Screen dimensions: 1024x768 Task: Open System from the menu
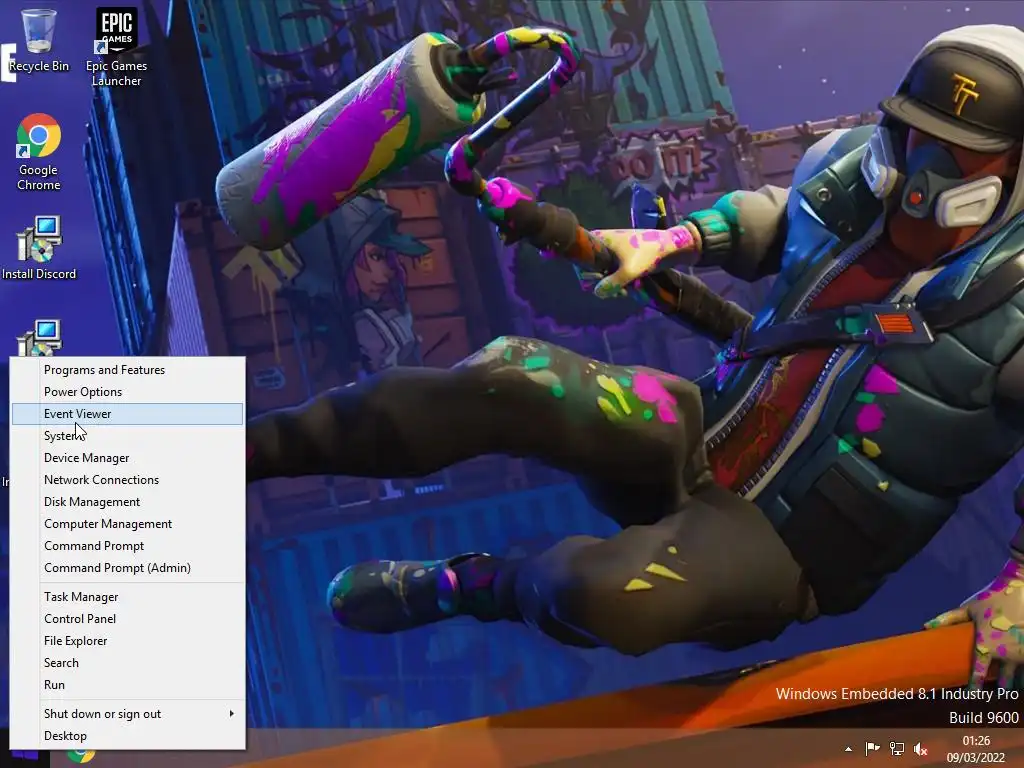pos(127,436)
